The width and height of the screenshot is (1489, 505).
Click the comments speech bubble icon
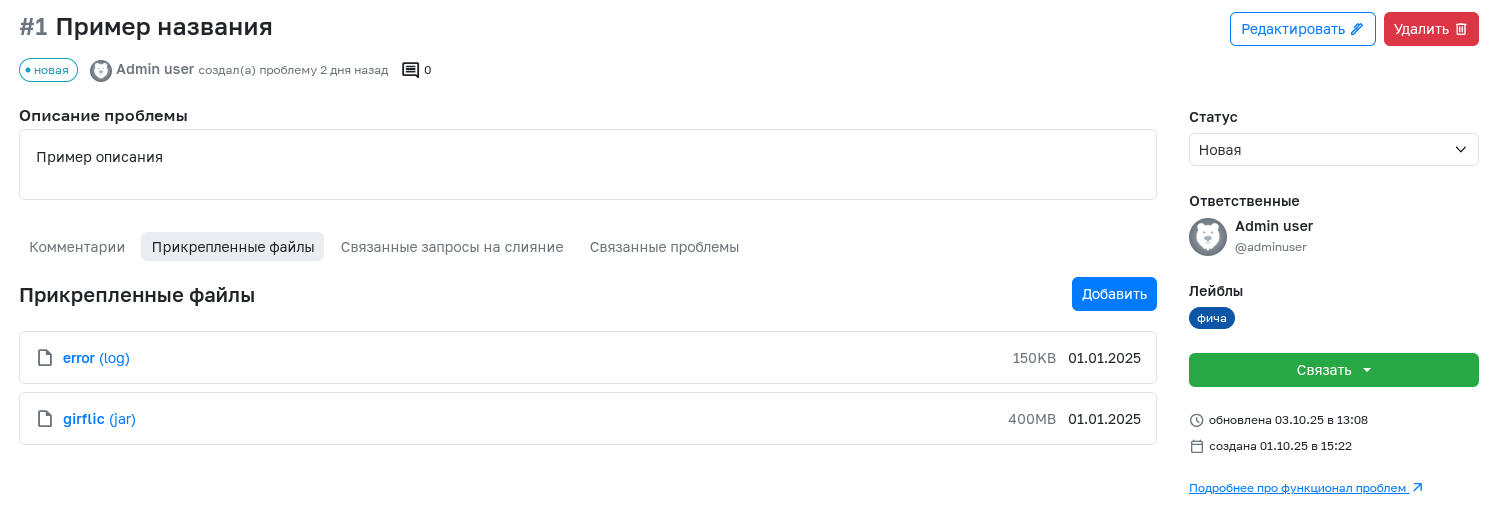click(410, 70)
